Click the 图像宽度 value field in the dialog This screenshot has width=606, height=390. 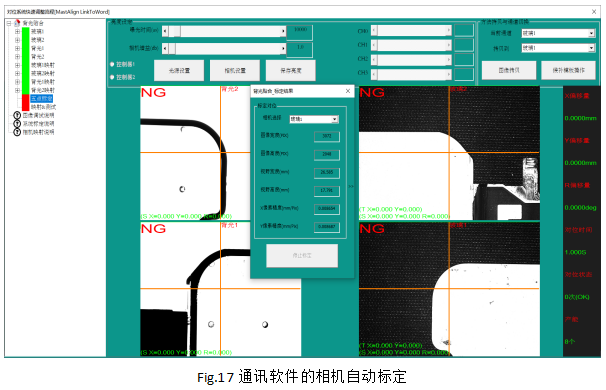click(x=327, y=136)
